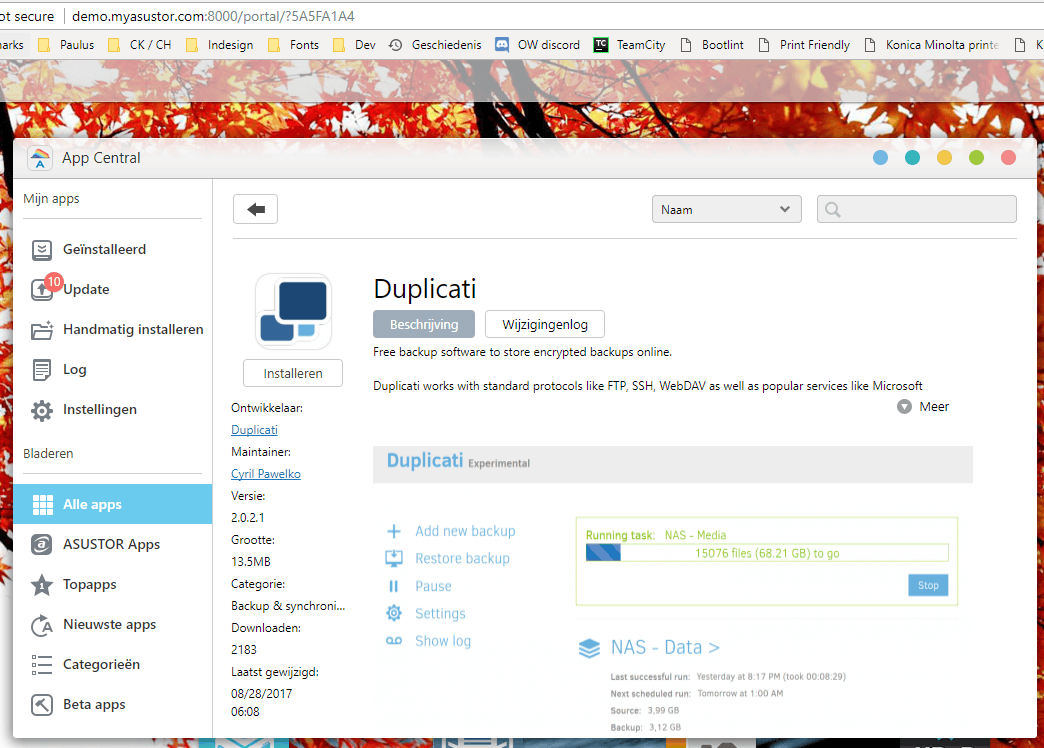The height and width of the screenshot is (748, 1044).
Task: Click the Update arrow icon
Action: pyautogui.click(x=41, y=290)
